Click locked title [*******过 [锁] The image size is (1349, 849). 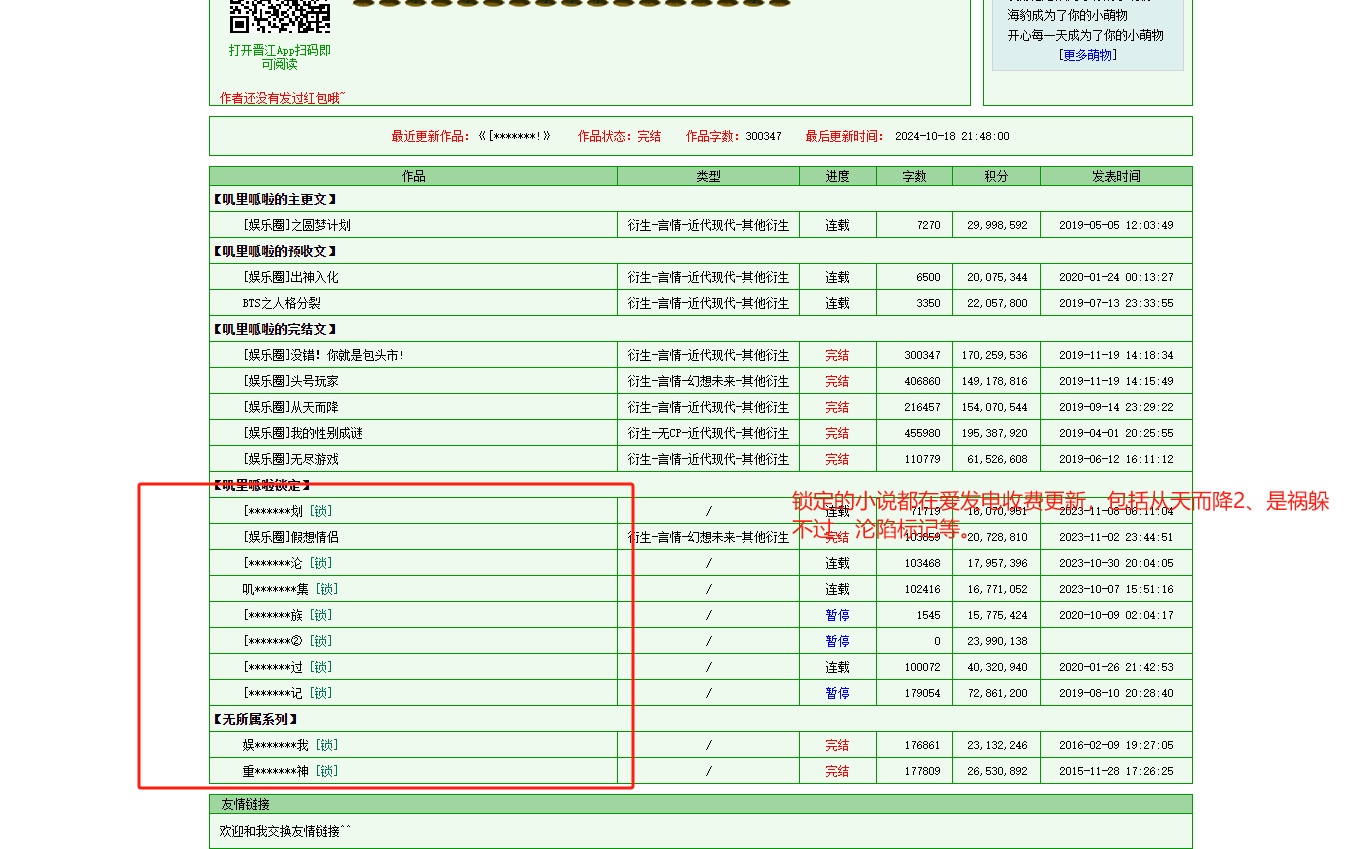click(x=287, y=667)
